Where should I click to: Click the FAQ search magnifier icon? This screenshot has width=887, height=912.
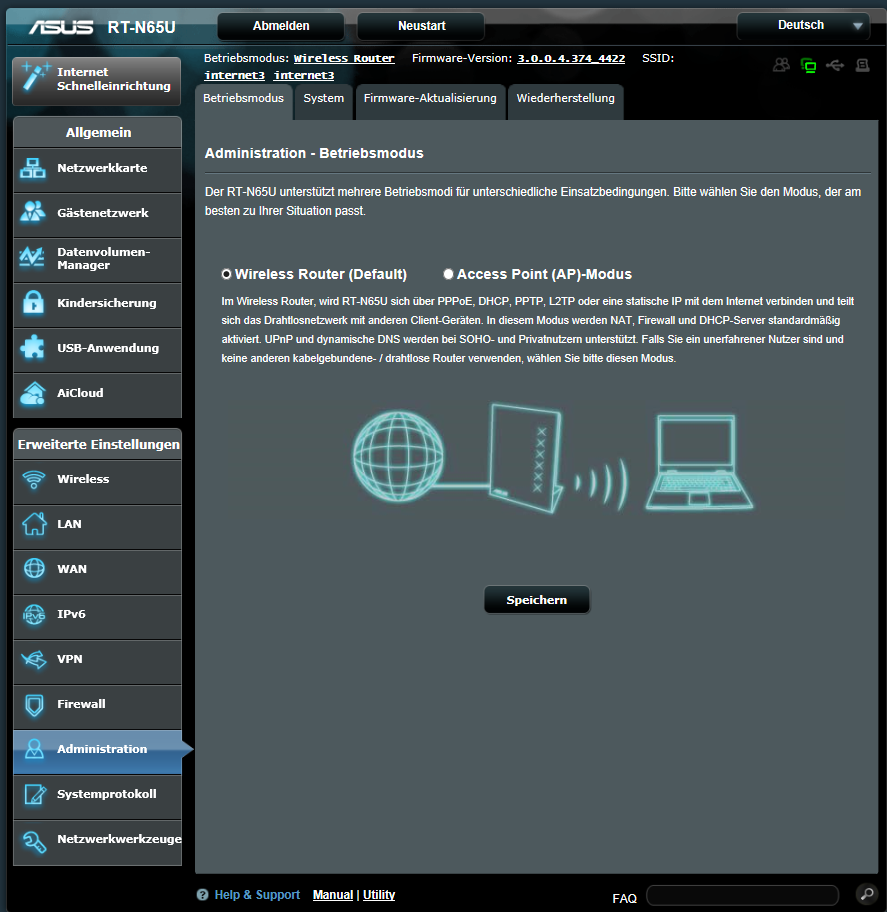pos(865,894)
